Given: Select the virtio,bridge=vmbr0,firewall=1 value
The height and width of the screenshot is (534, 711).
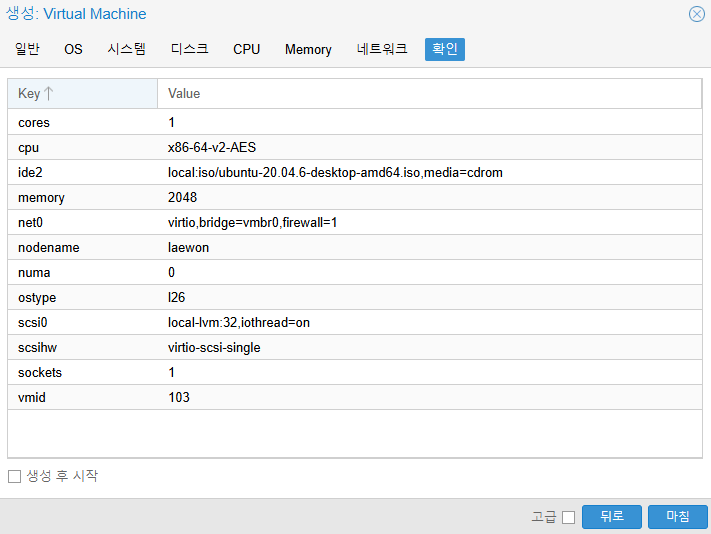Looking at the screenshot, I should [252, 223].
